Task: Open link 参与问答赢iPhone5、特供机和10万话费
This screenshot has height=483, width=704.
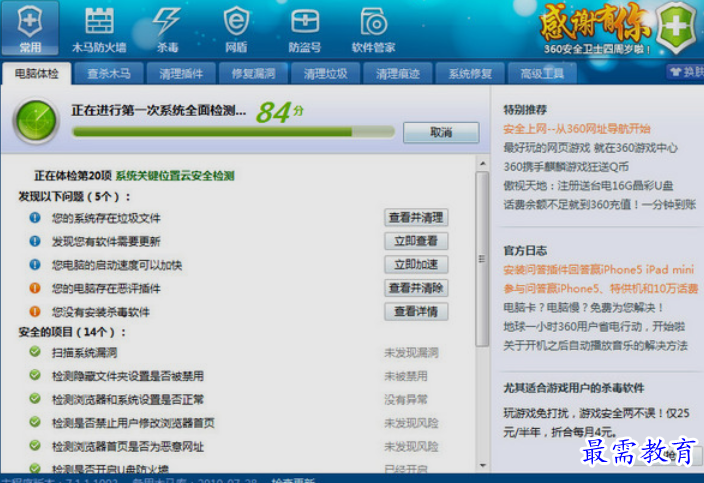Action: click(601, 289)
